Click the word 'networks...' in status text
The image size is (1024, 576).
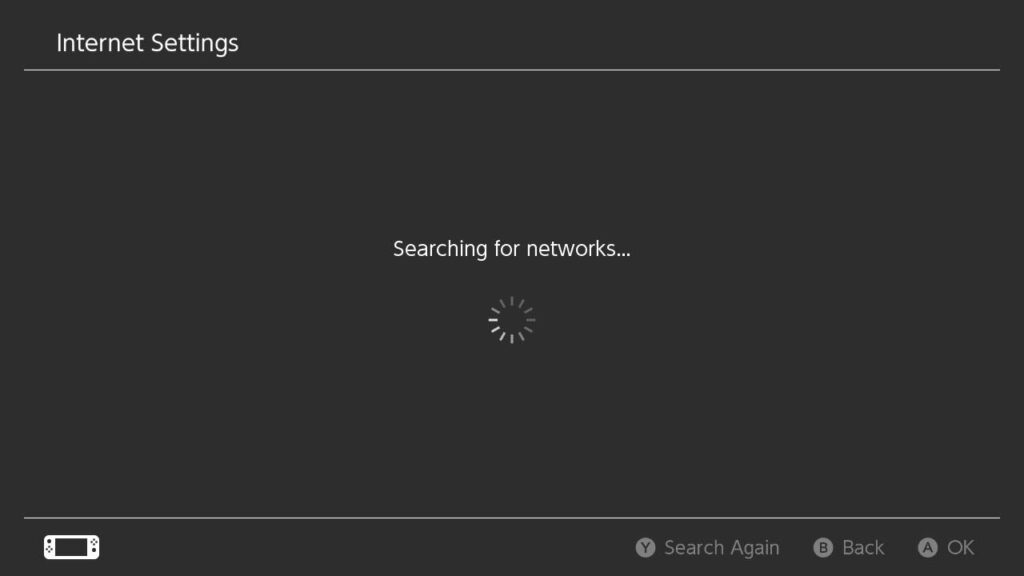579,249
